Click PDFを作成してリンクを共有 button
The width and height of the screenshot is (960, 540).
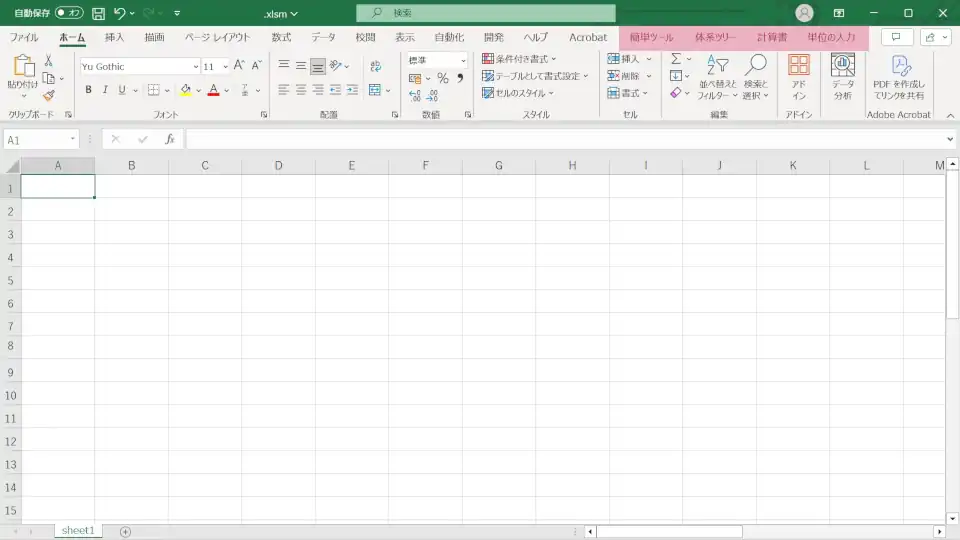(898, 77)
